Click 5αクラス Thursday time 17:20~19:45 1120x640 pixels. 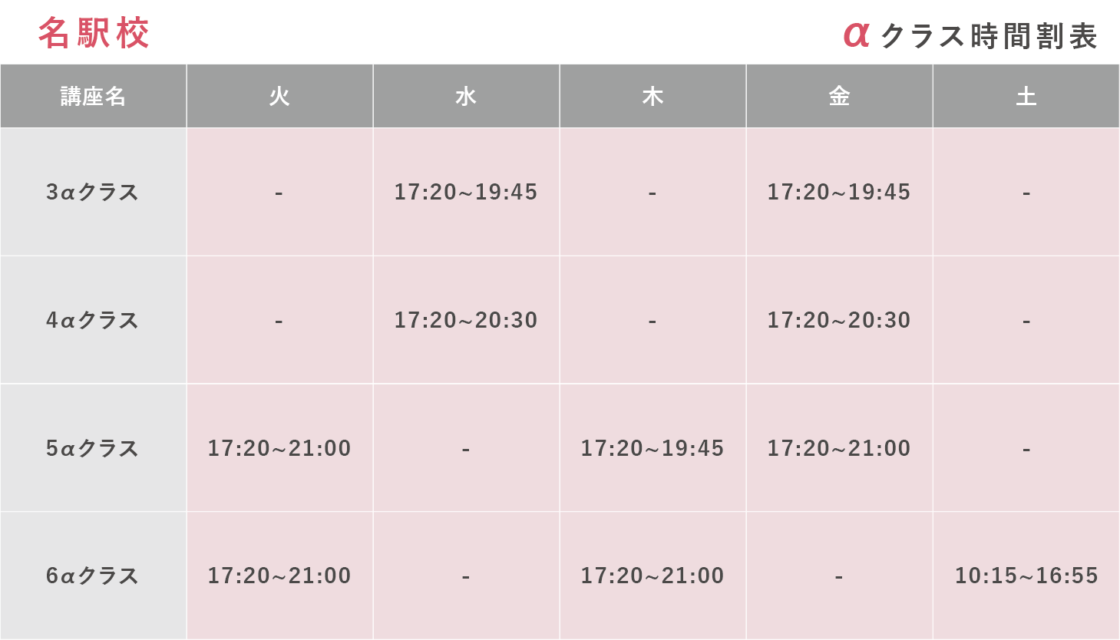click(652, 449)
